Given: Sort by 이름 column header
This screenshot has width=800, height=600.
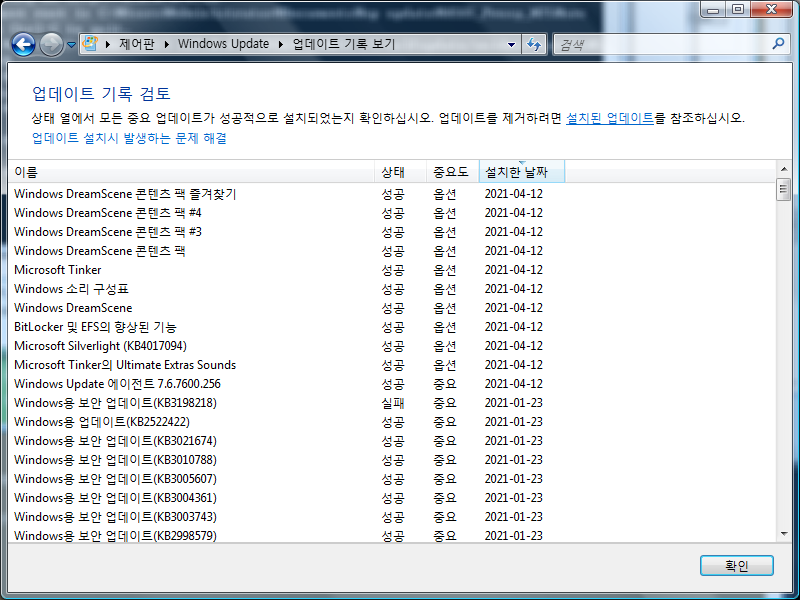Looking at the screenshot, I should (x=191, y=172).
